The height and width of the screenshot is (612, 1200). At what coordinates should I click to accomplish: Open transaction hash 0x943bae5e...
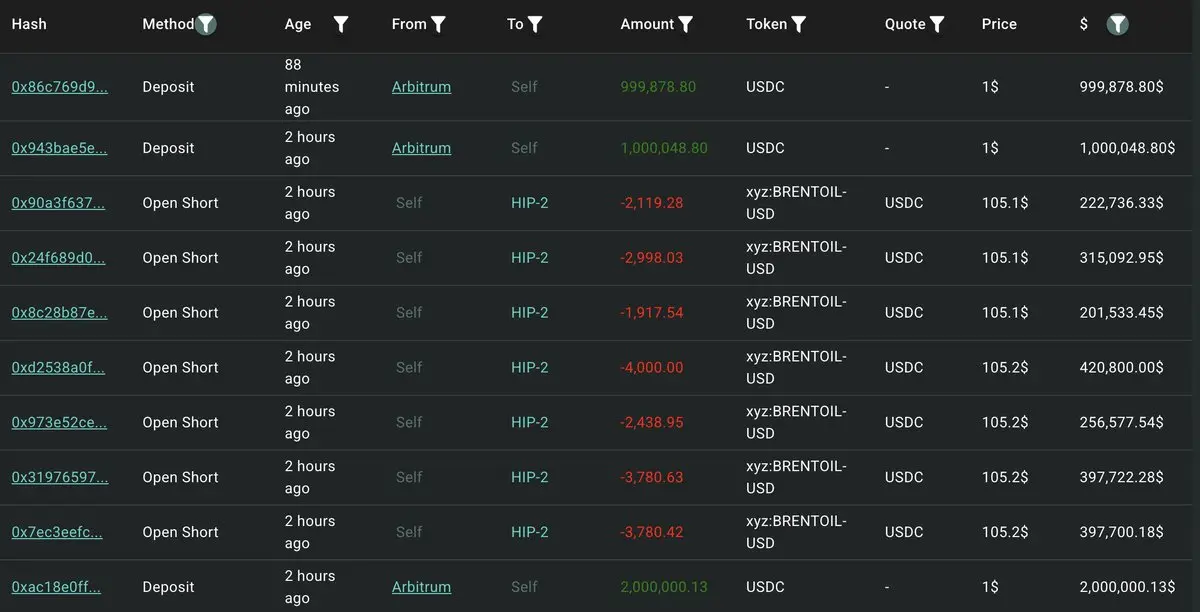[x=59, y=148]
